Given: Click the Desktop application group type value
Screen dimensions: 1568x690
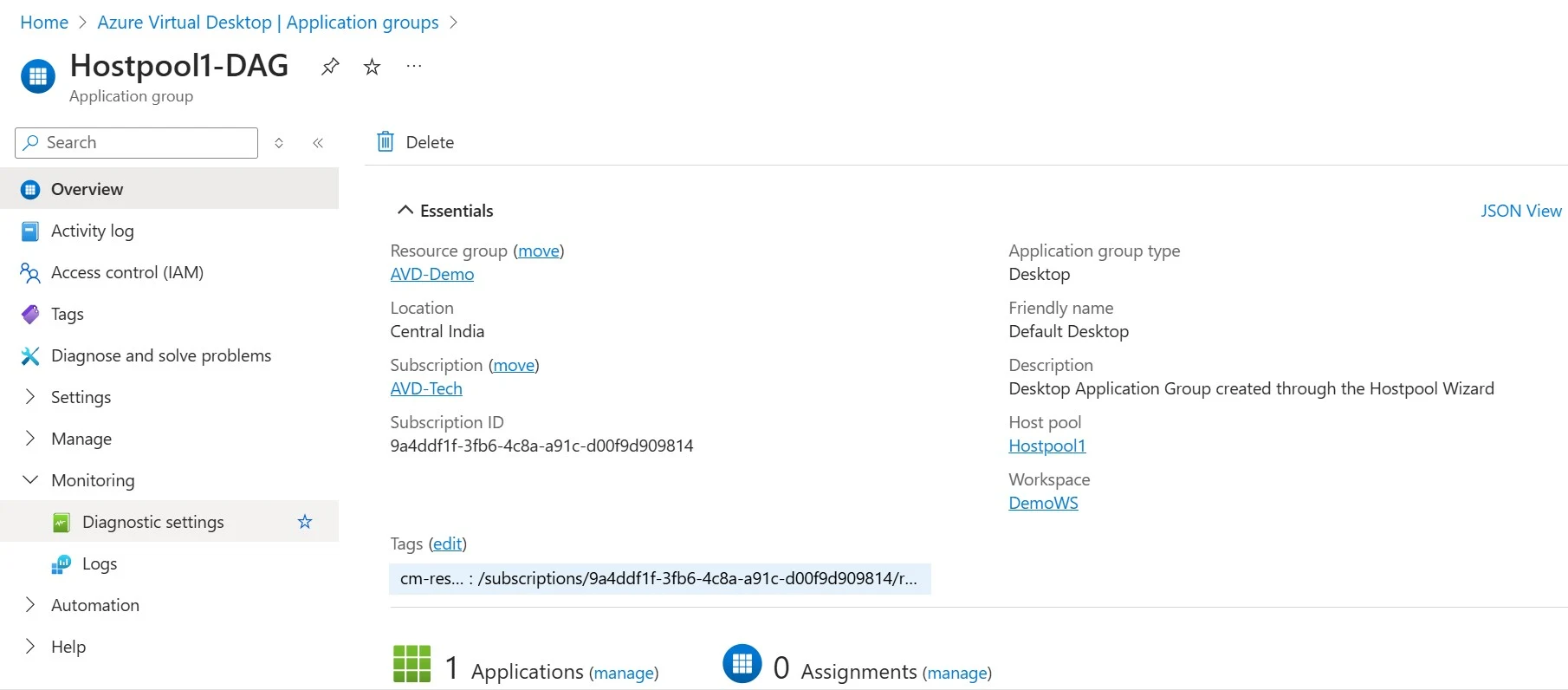Looking at the screenshot, I should point(1039,274).
